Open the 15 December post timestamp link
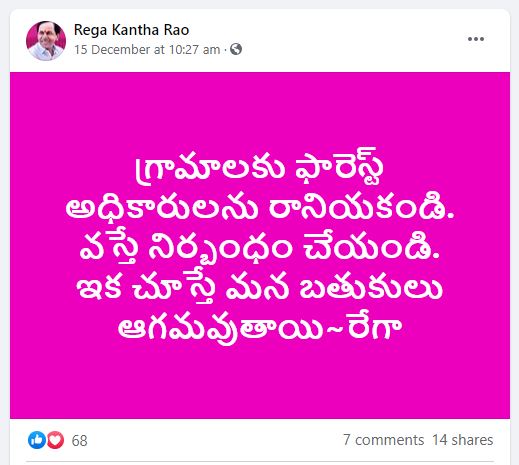This screenshot has height=465, width=519. click(147, 50)
